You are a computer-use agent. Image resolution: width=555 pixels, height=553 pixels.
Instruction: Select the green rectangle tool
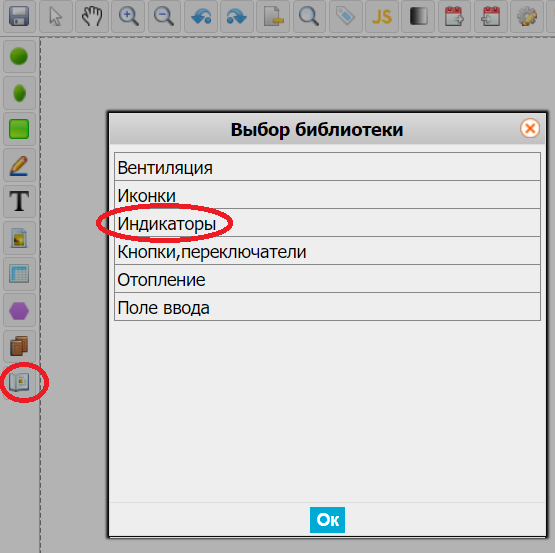pyautogui.click(x=19, y=129)
